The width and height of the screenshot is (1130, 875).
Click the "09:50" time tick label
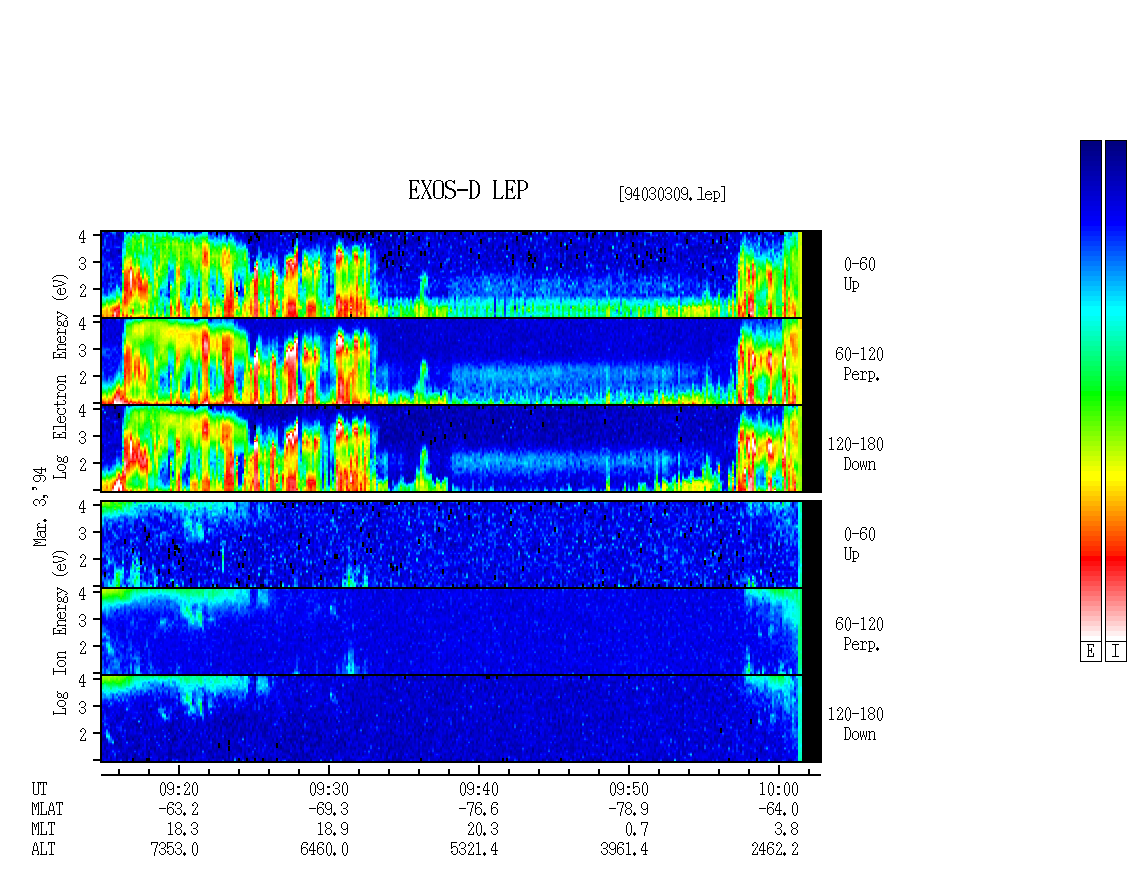[x=628, y=789]
